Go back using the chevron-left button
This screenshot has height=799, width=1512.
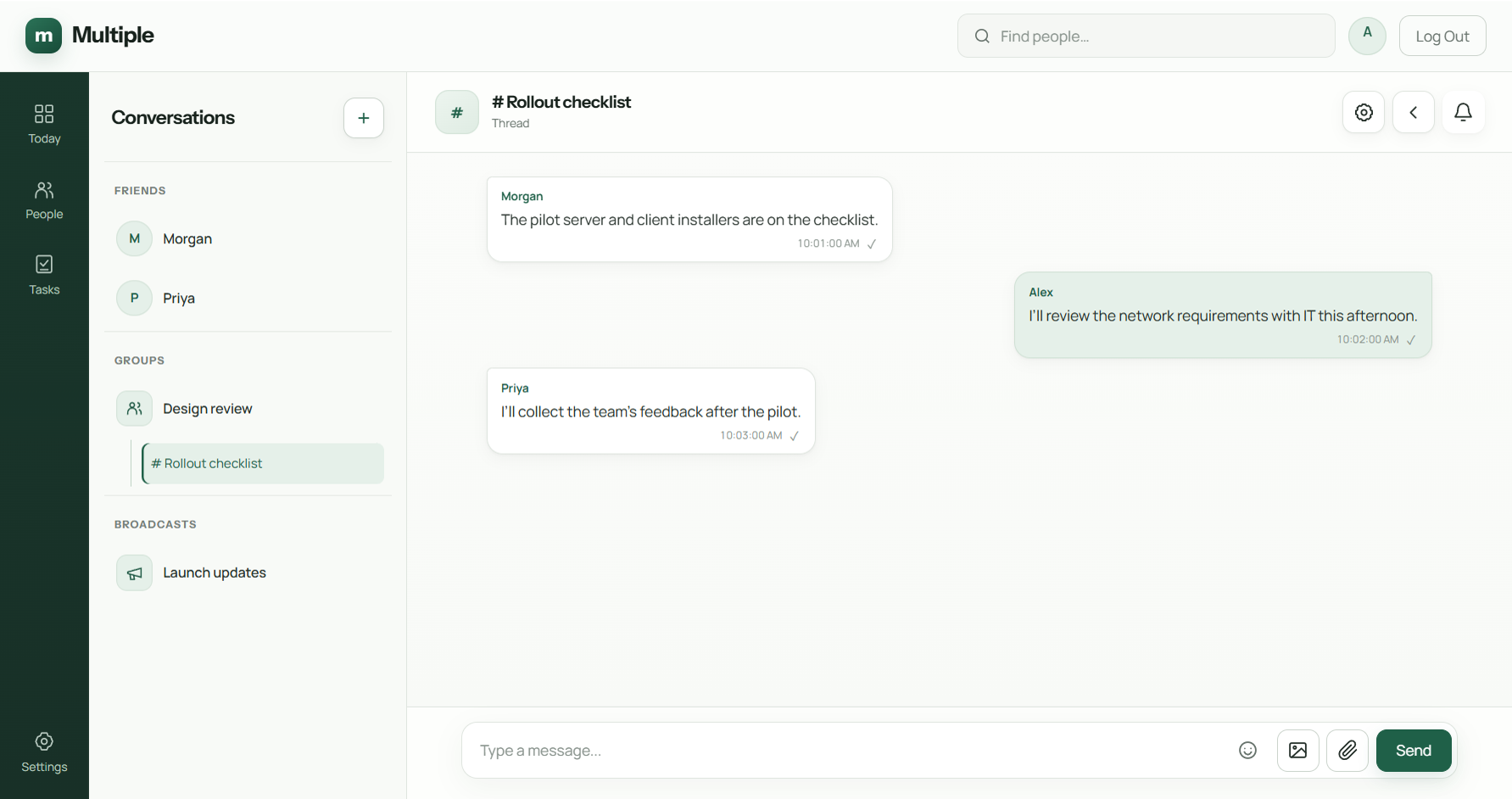[x=1414, y=112]
